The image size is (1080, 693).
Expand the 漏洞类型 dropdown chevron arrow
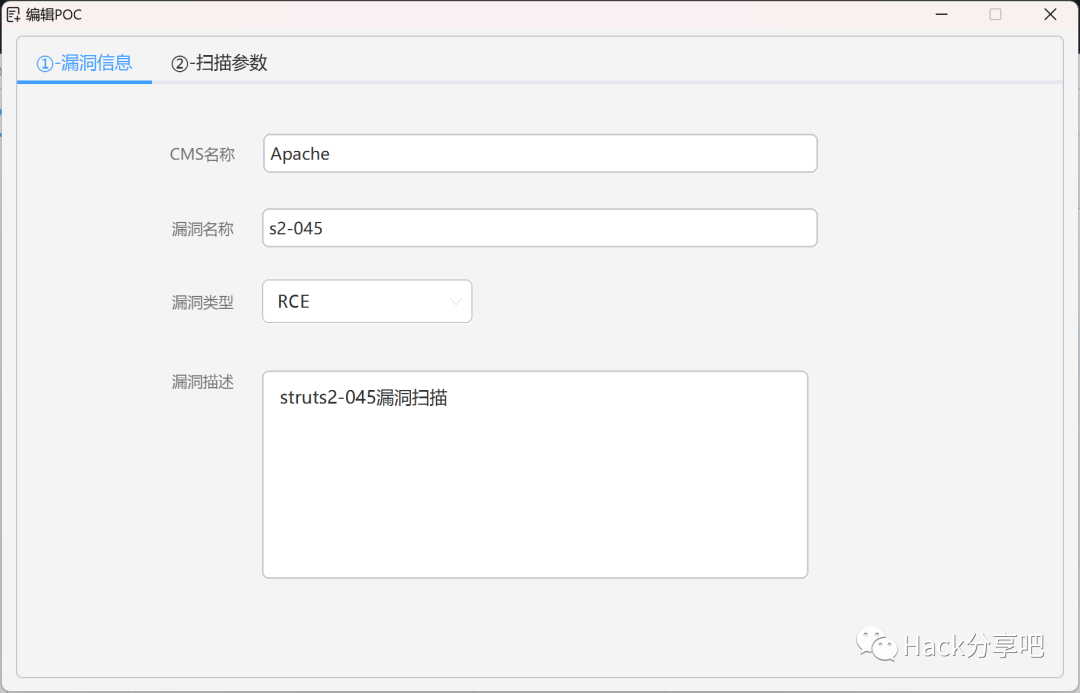click(456, 301)
